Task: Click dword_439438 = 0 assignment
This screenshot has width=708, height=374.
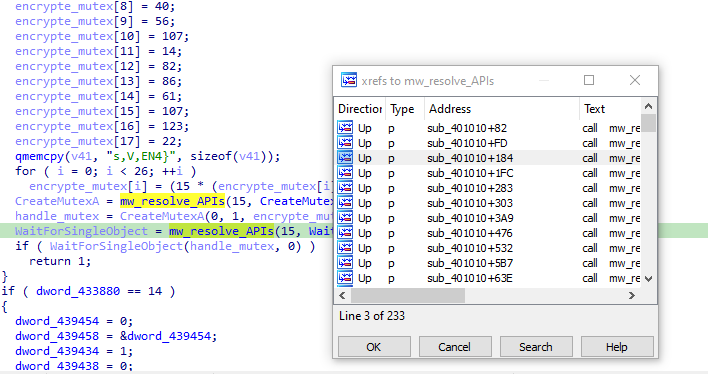Action: pyautogui.click(x=74, y=366)
